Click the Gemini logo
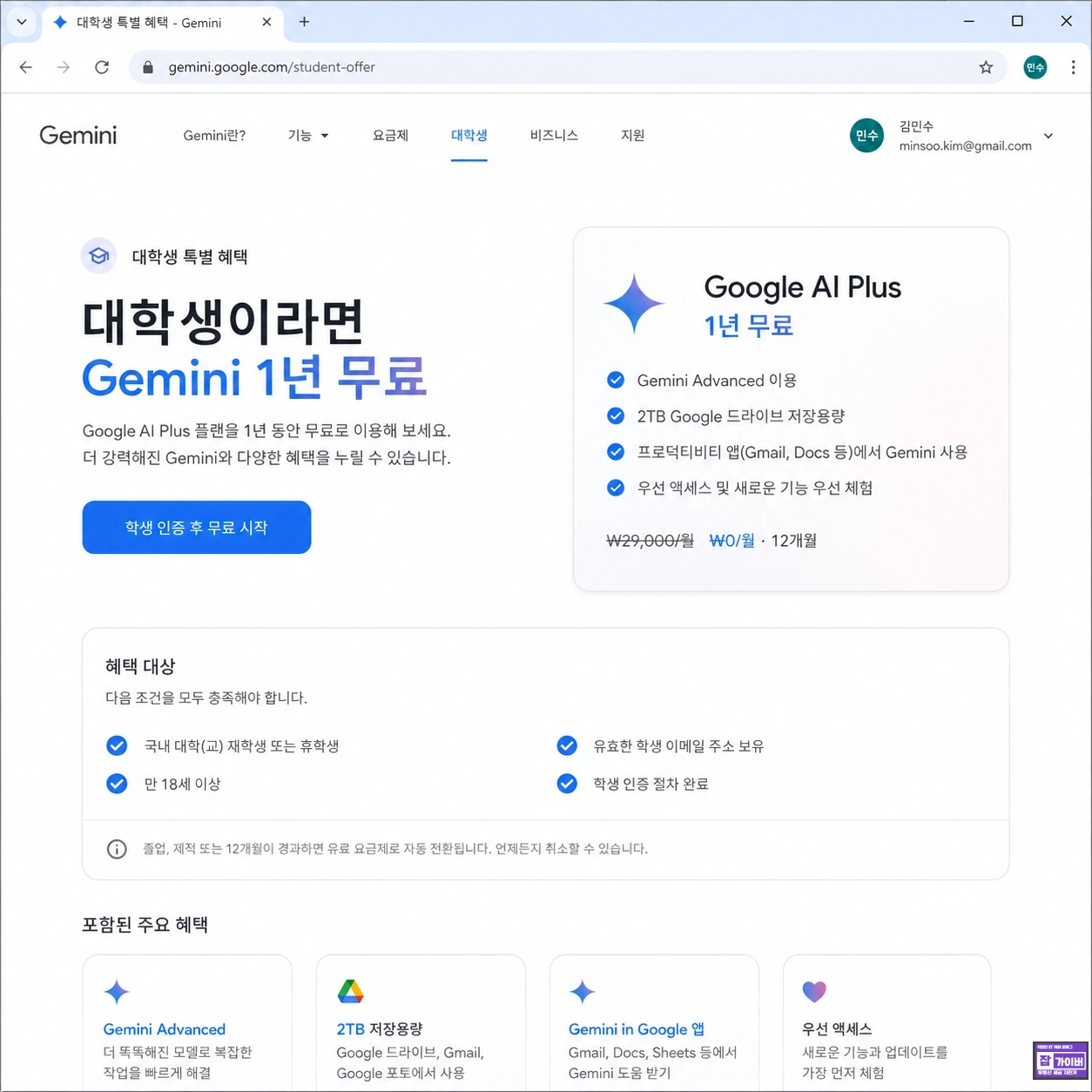 pyautogui.click(x=78, y=135)
